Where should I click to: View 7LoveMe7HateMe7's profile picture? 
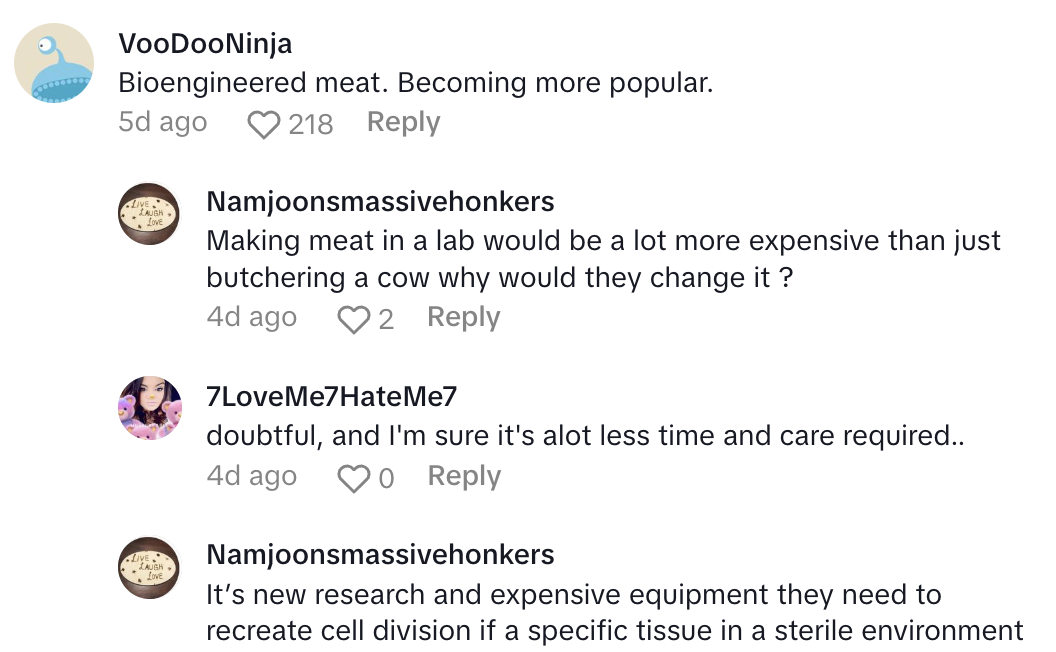click(x=150, y=408)
